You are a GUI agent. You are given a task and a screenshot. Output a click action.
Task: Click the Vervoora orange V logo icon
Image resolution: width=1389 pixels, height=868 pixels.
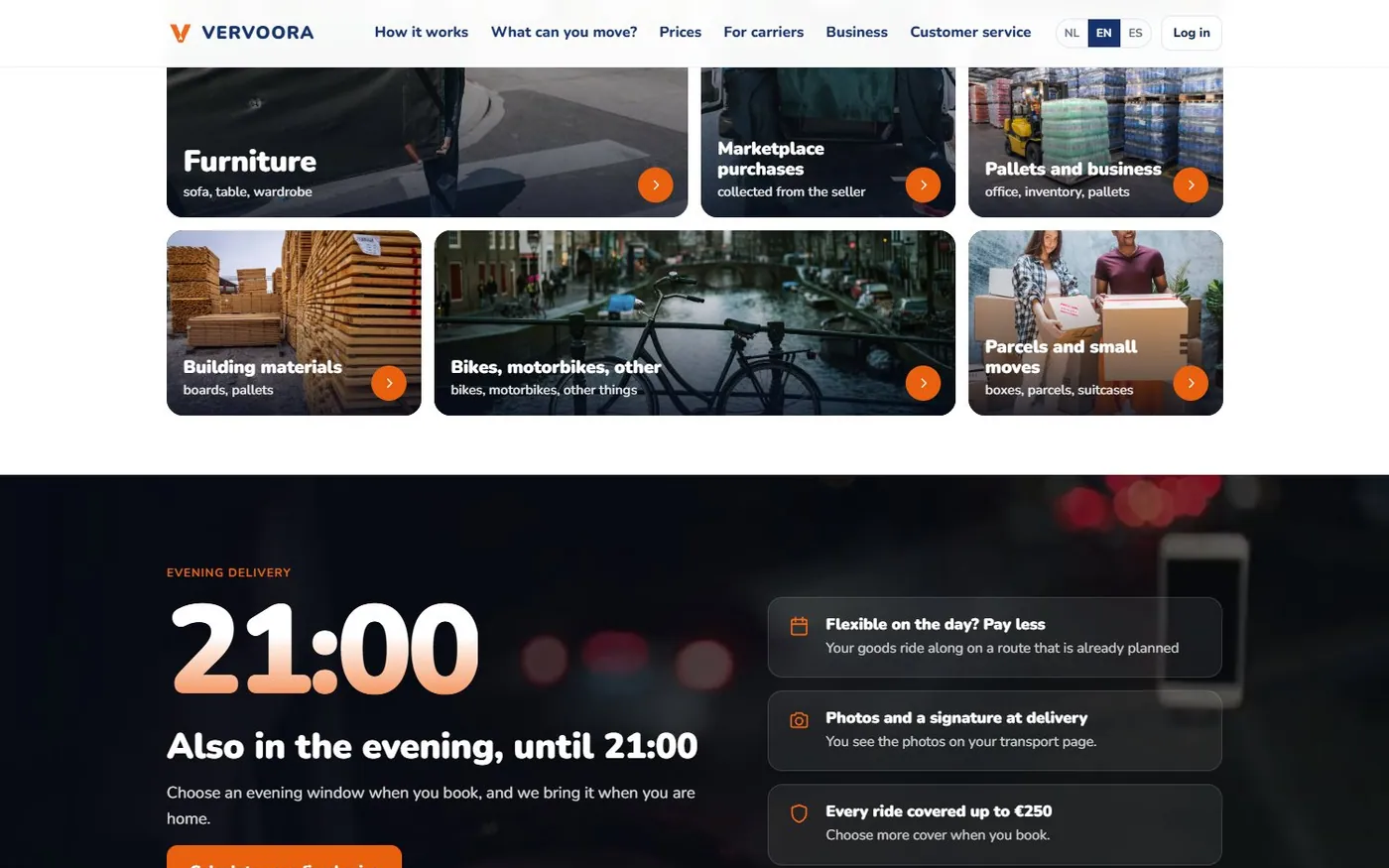pos(180,33)
